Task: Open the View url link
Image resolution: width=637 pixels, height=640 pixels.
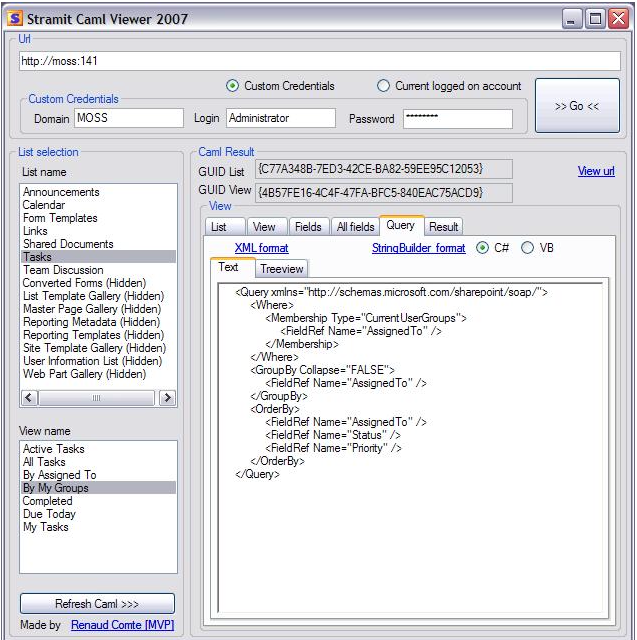Action: pyautogui.click(x=596, y=171)
